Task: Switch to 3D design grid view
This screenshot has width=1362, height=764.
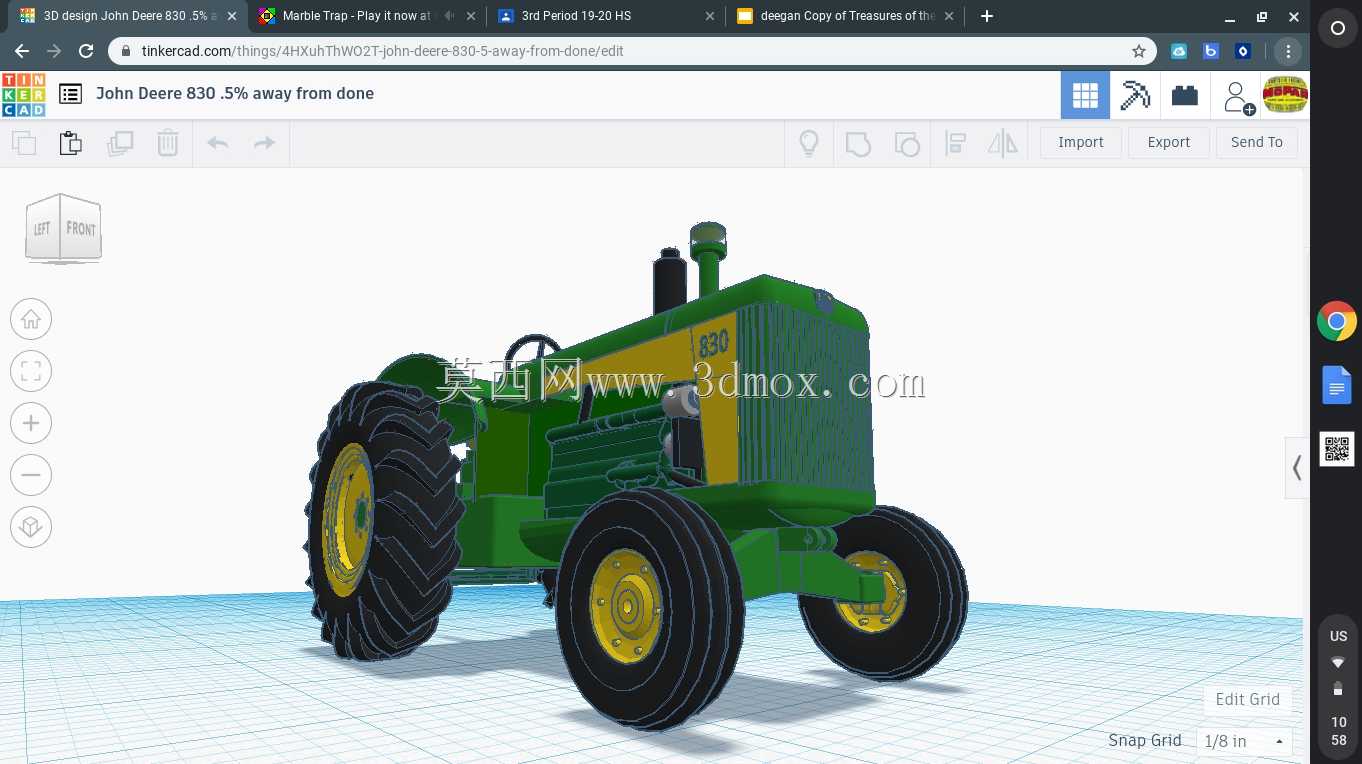Action: 1085,95
